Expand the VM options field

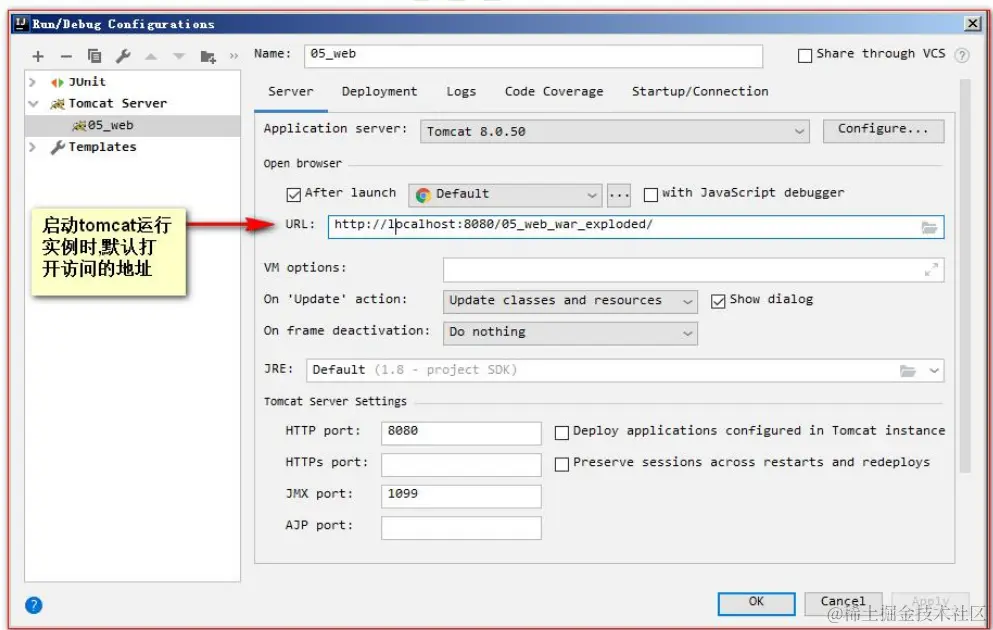[x=931, y=270]
